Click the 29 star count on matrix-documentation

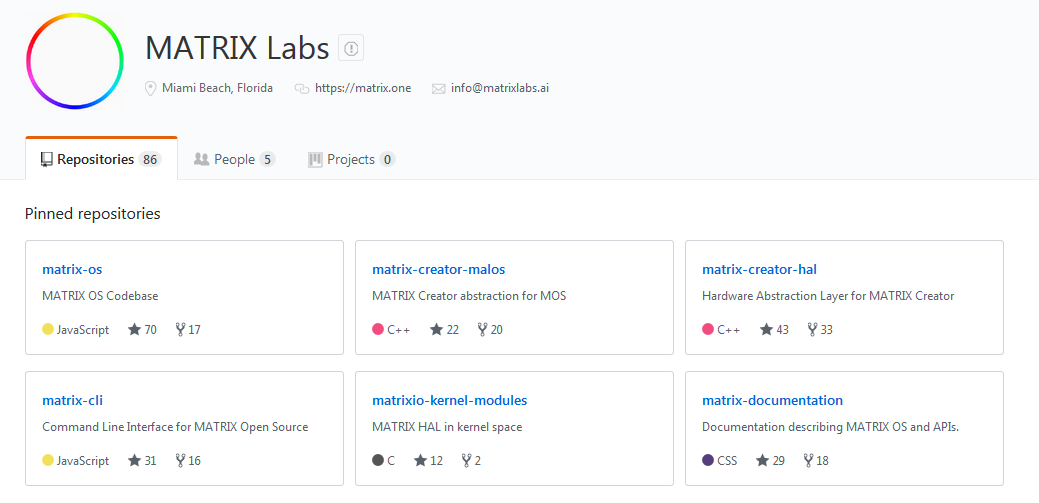[x=778, y=461]
